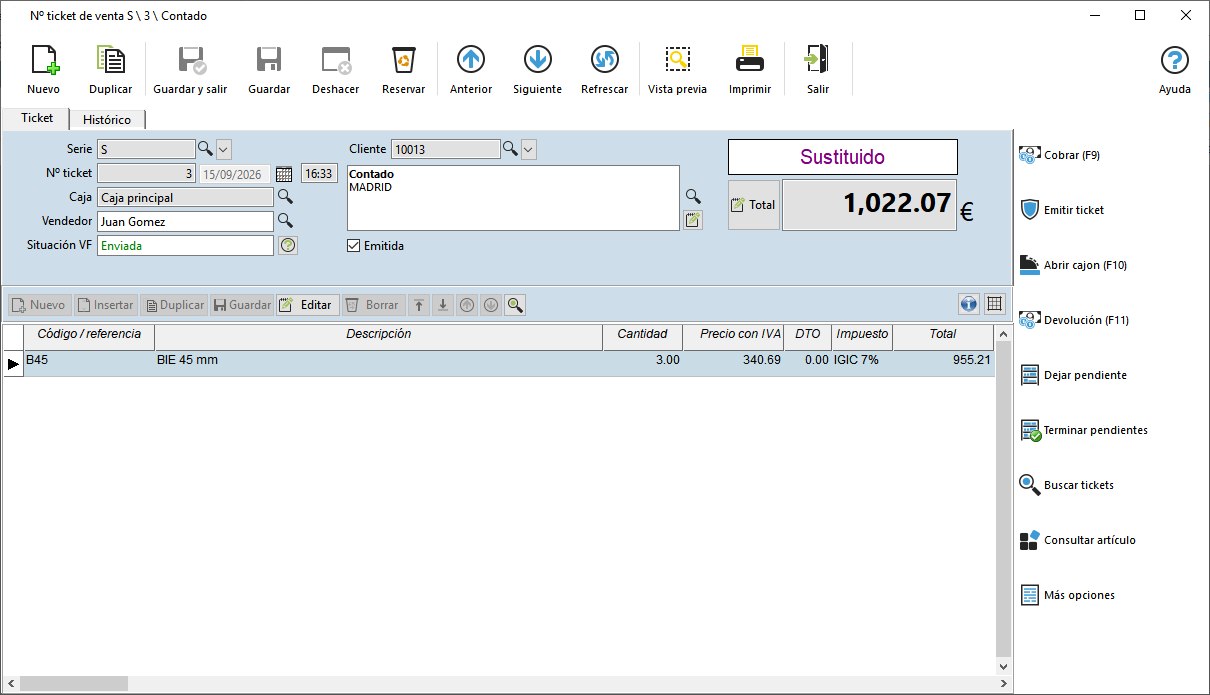
Task: Expand the Cliente dropdown arrow
Action: (529, 149)
